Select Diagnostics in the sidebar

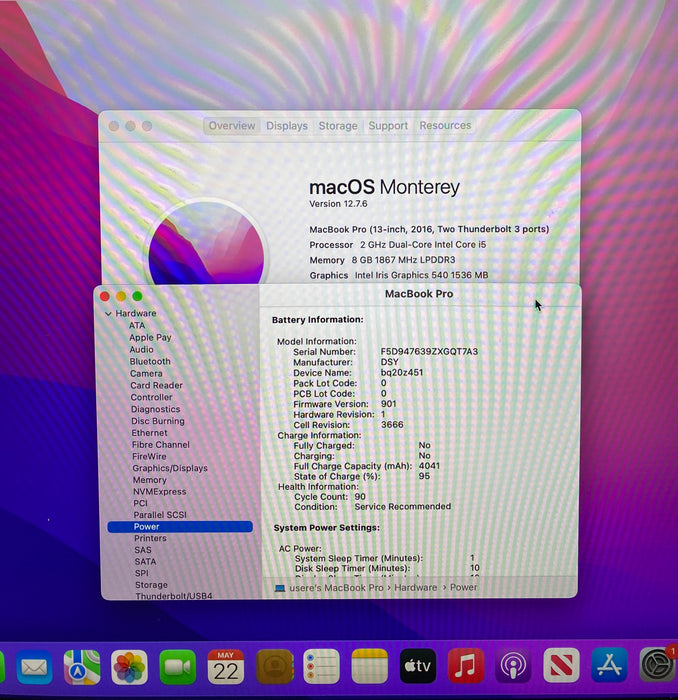155,409
